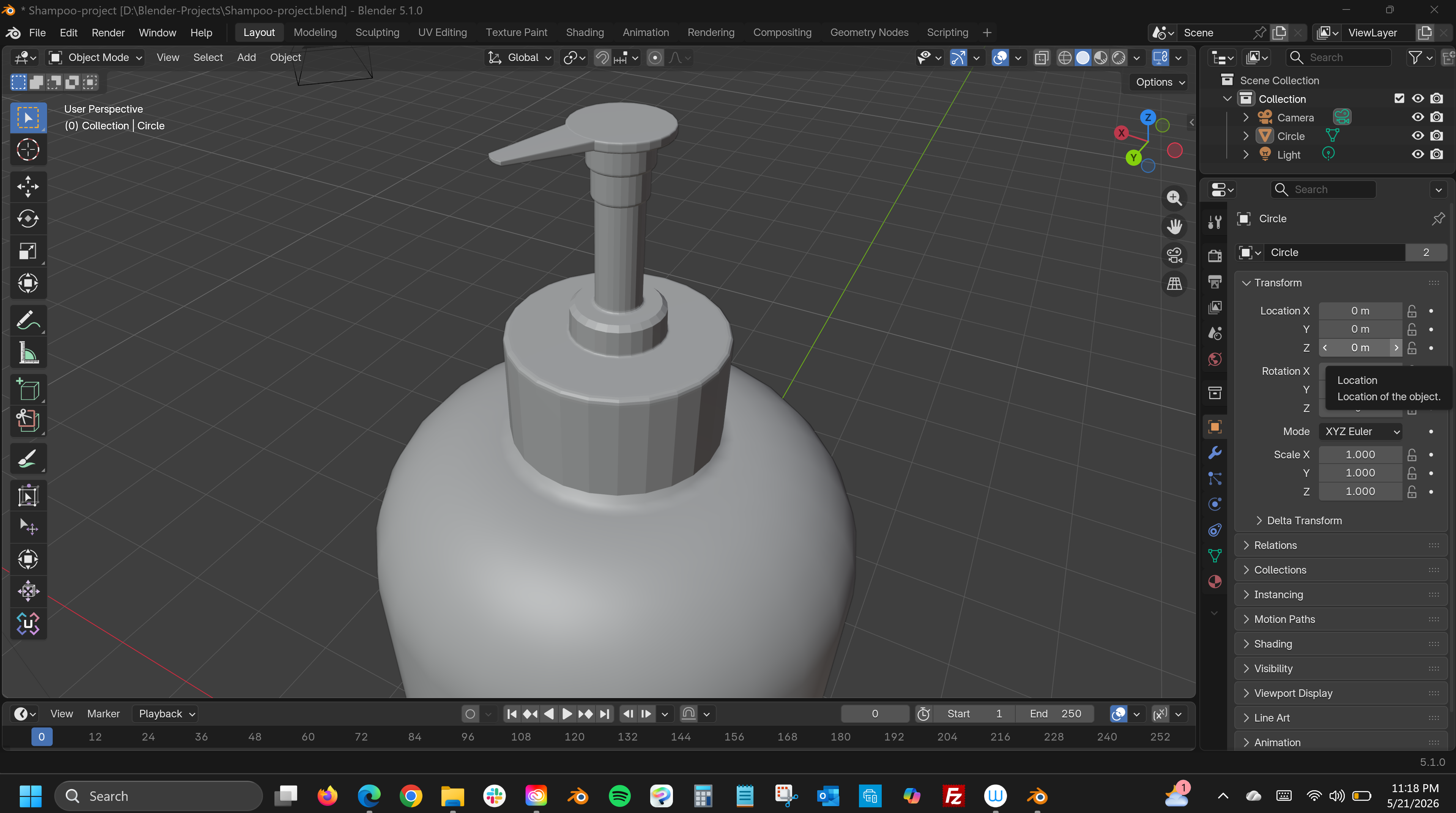Viewport: 1456px width, 813px height.
Task: Select the Rotate tool
Action: click(28, 219)
